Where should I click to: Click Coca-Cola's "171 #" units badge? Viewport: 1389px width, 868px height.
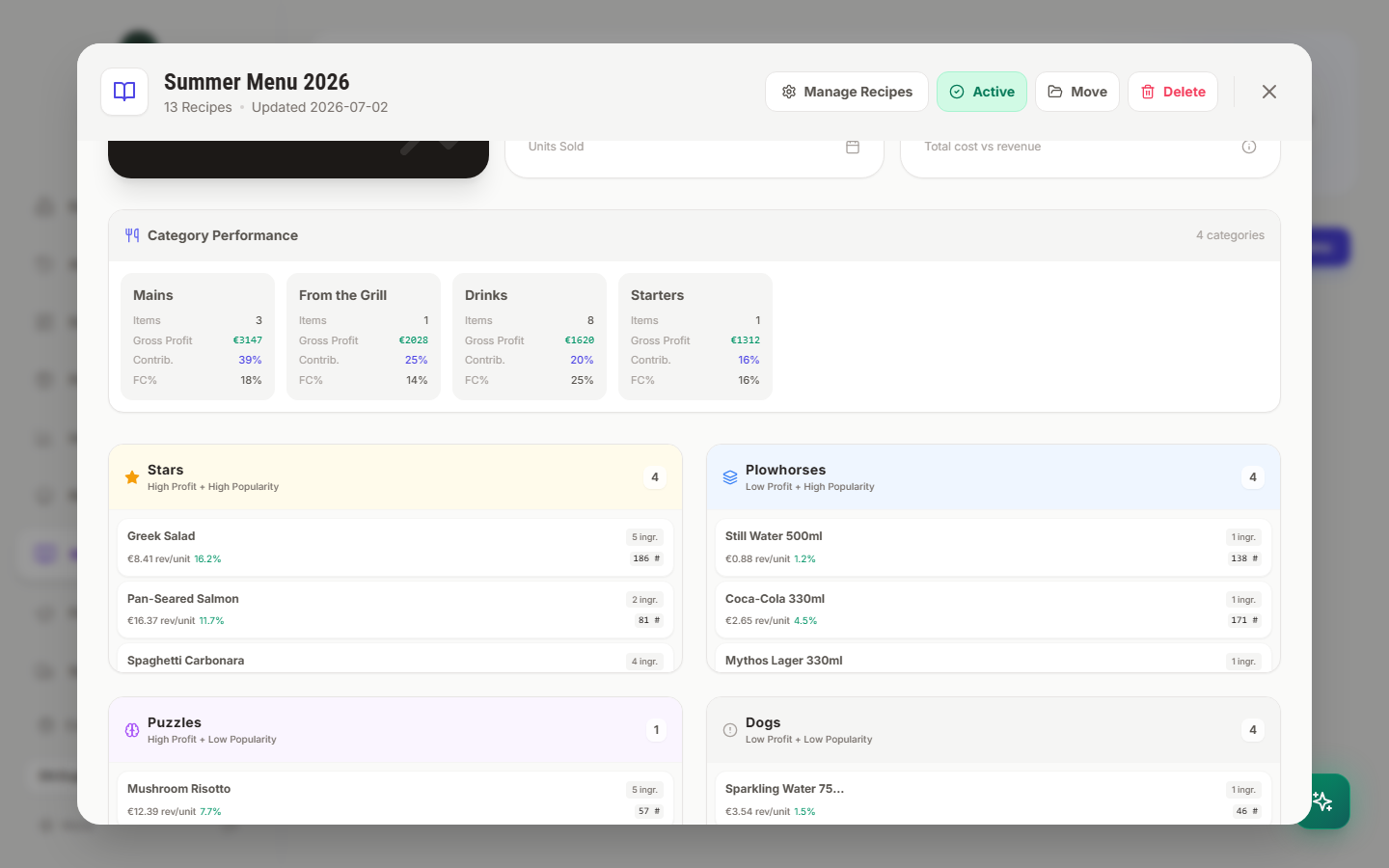click(1244, 620)
